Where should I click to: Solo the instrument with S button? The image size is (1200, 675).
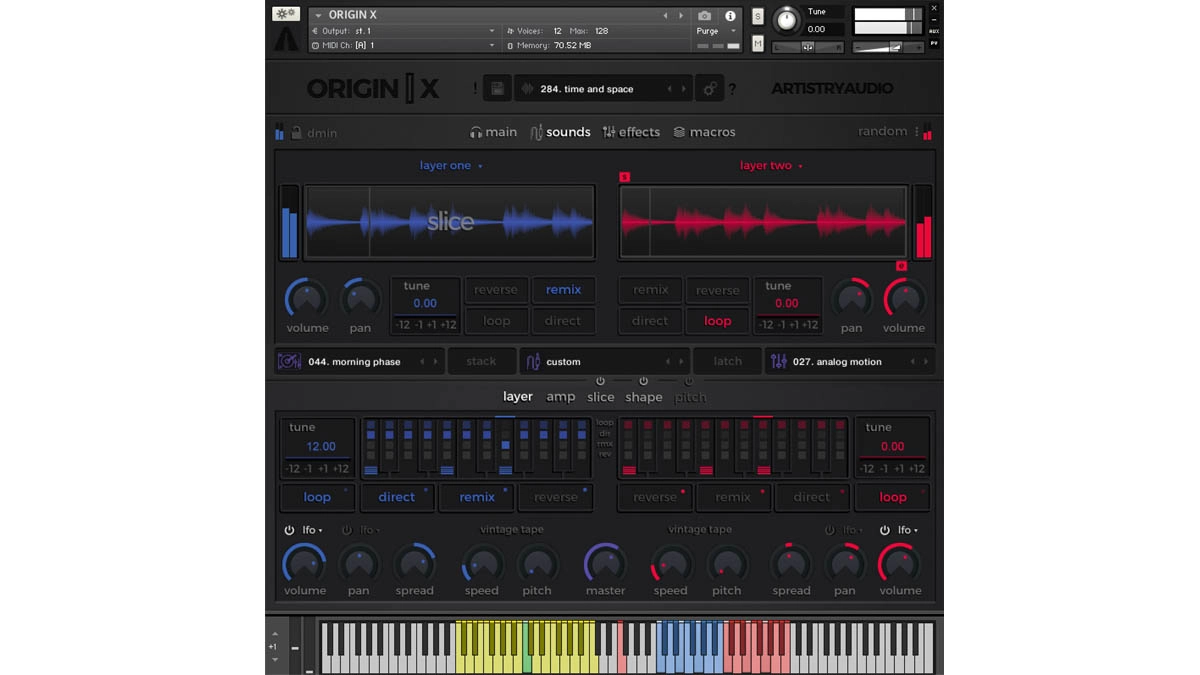758,16
